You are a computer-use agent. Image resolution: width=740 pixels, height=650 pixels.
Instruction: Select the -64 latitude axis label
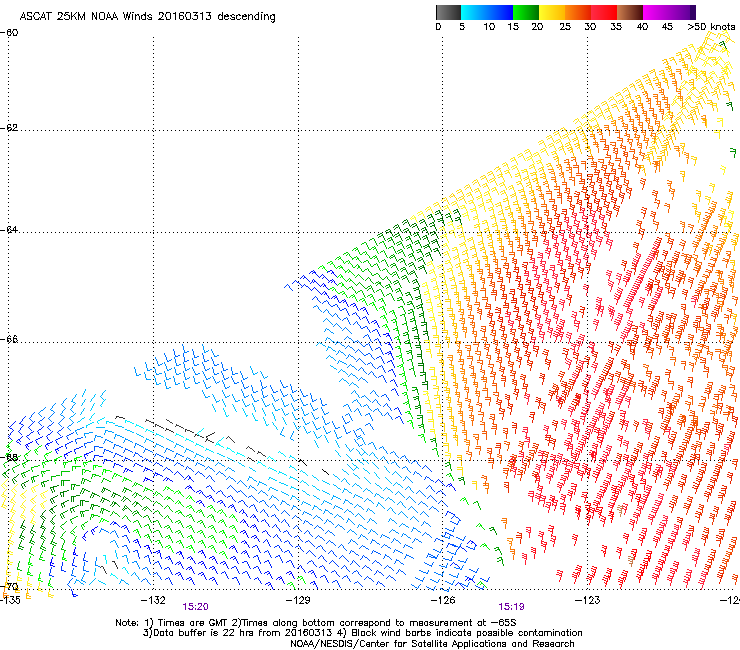click(x=9, y=230)
